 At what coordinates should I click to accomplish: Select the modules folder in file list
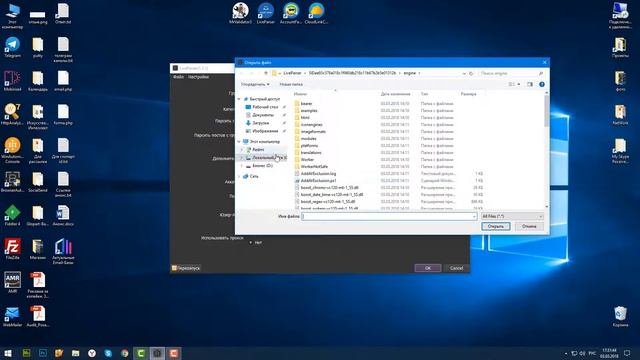click(308, 139)
